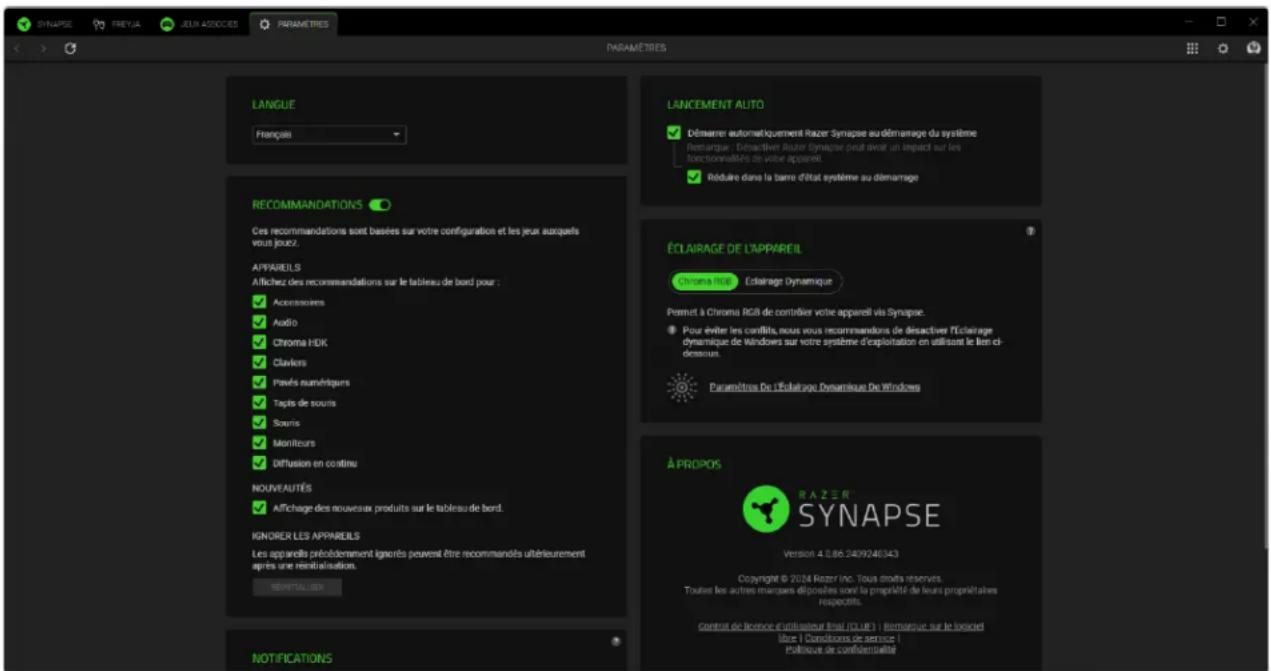
Task: Open the Langue dropdown showing Français
Action: click(329, 134)
